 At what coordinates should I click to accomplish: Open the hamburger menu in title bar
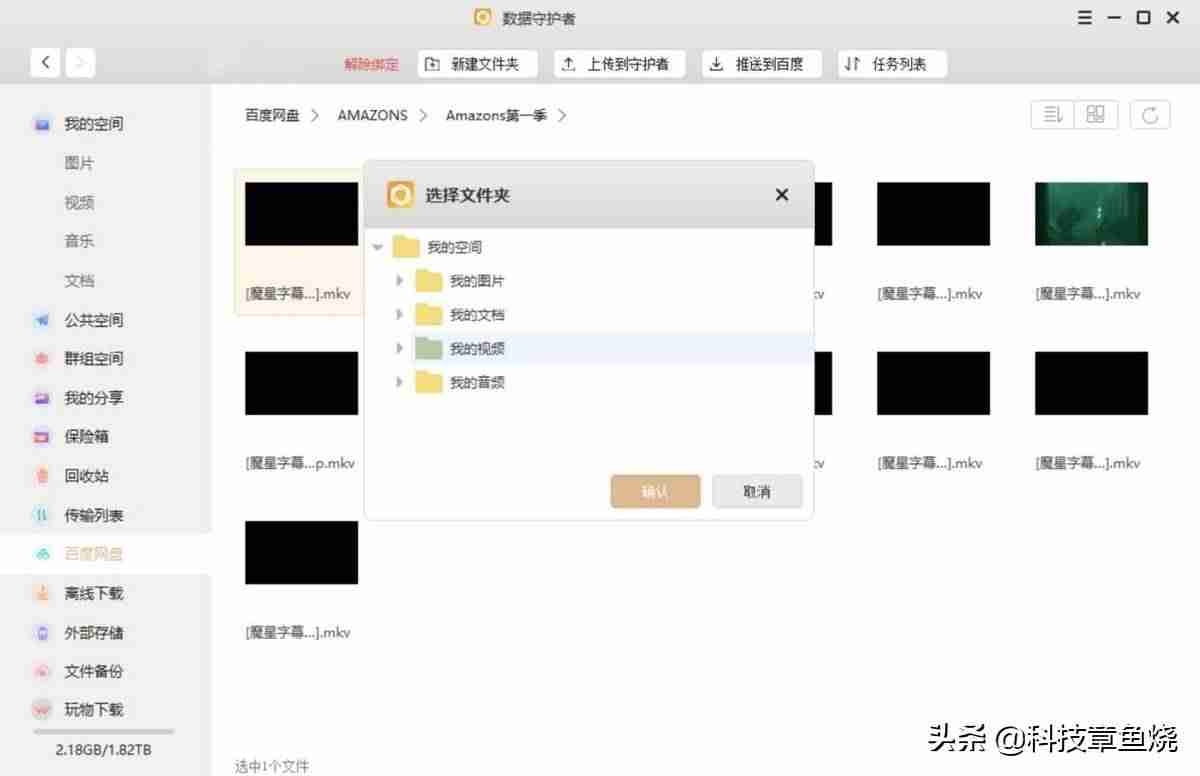tap(1085, 18)
